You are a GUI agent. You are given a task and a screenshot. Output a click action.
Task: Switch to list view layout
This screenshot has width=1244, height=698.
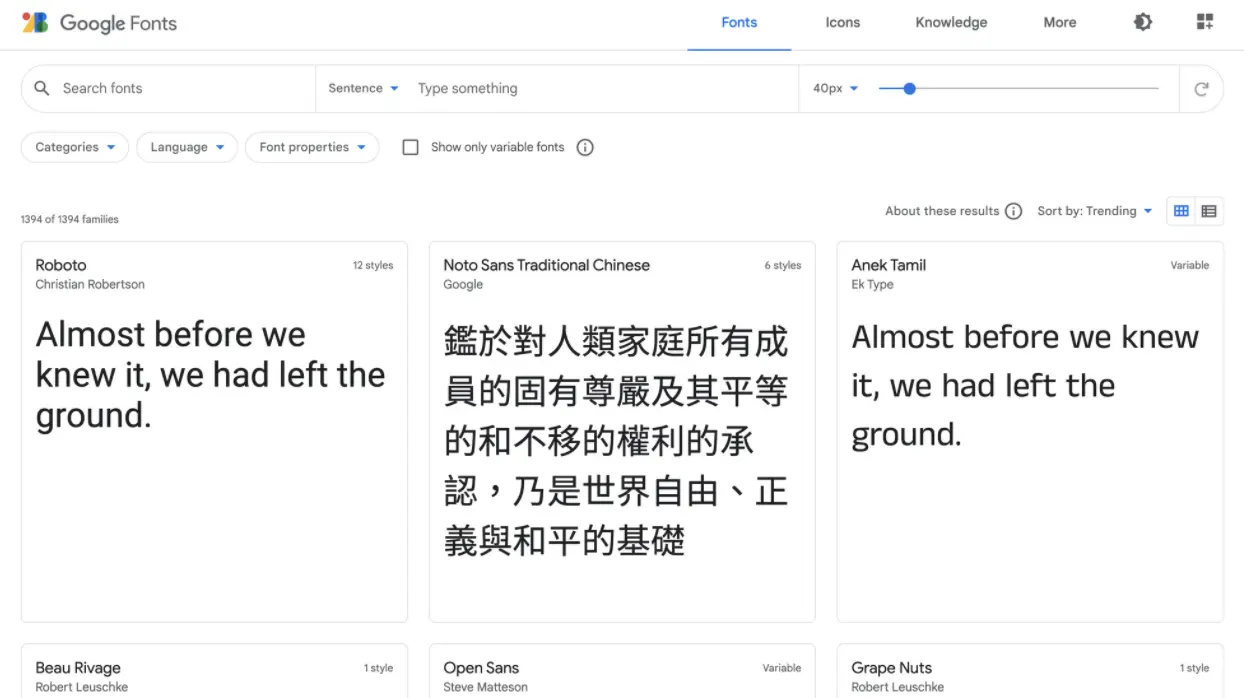pos(1209,211)
